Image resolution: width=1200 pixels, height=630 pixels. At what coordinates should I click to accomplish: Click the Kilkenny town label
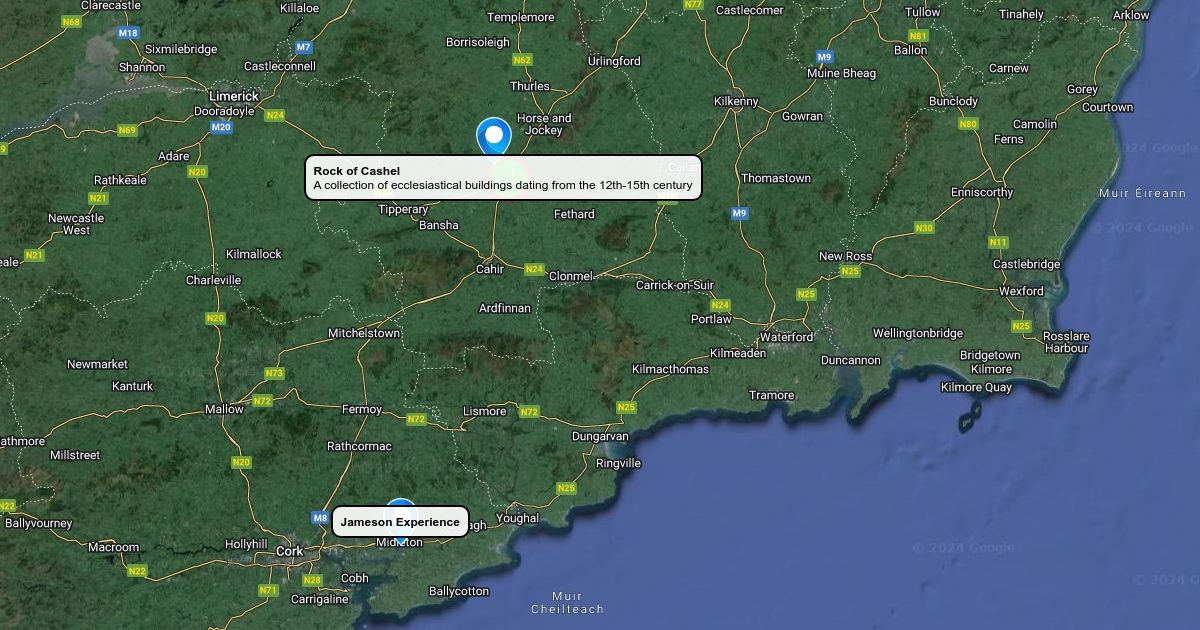(x=736, y=101)
